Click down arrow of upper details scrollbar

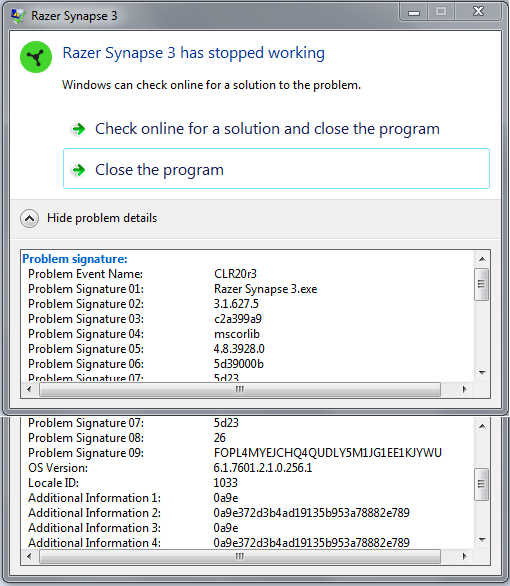coord(482,373)
